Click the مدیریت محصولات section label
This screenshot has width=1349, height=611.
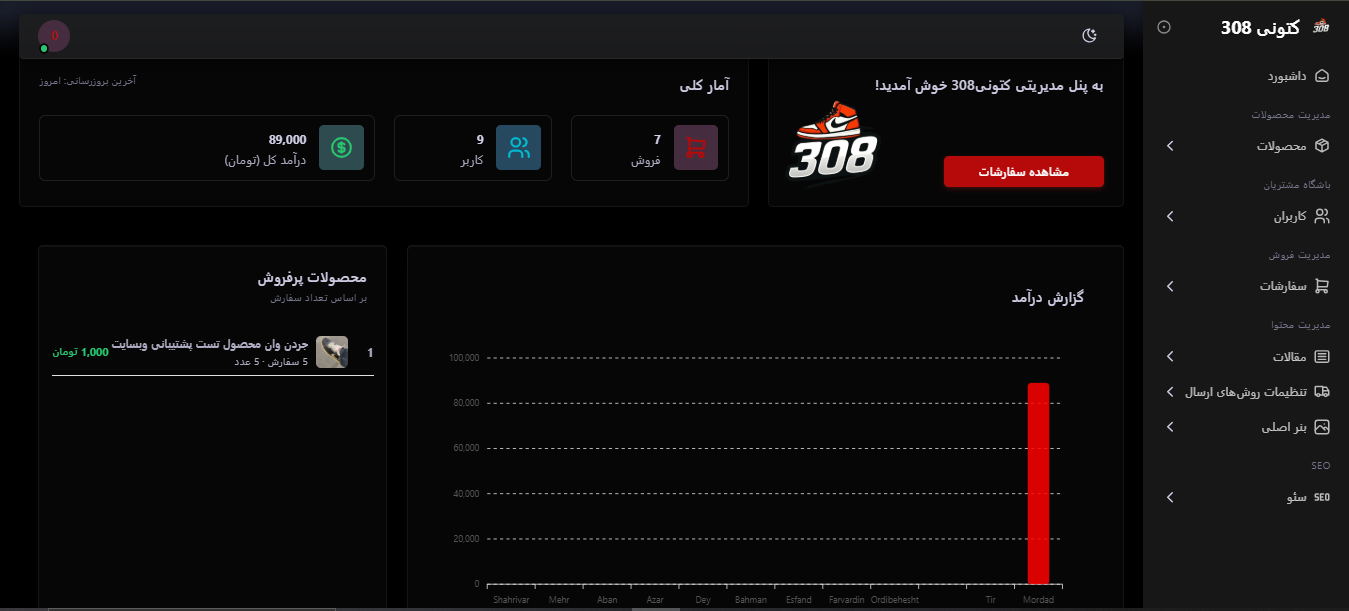click(x=1291, y=115)
